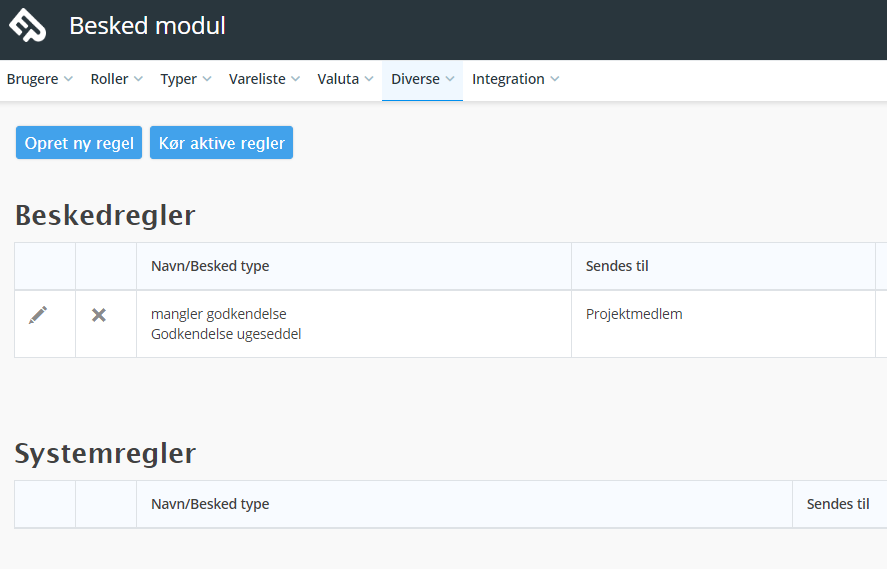Viewport: 887px width, 569px height.
Task: Click the Sendes til header in Beskedregler
Action: (617, 266)
